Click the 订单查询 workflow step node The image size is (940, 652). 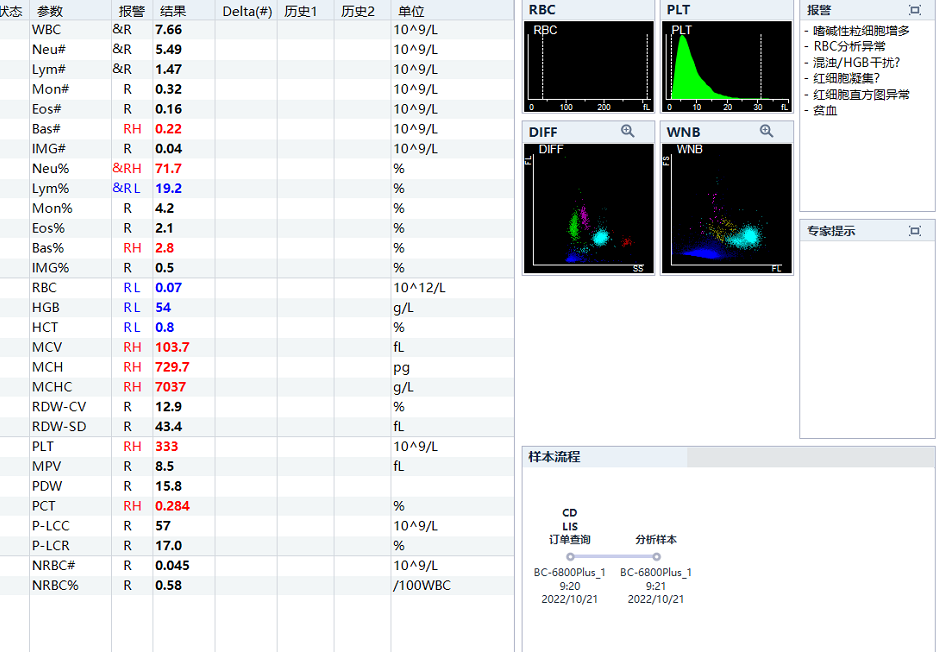(x=570, y=557)
